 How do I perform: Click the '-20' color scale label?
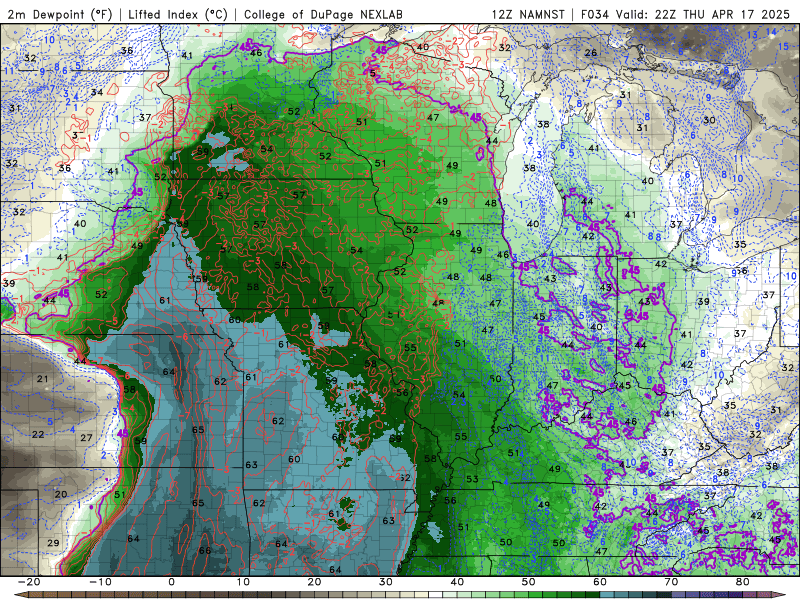(x=29, y=582)
